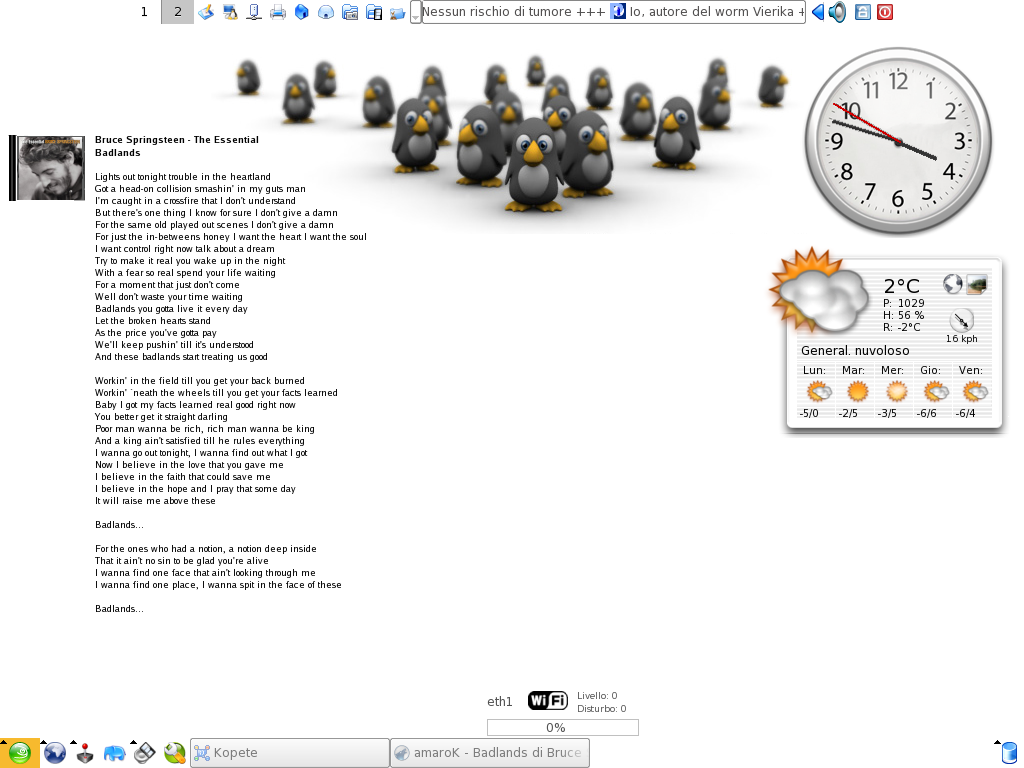Click the '16 kph' wind speed value
The image size is (1024, 768).
(961, 338)
